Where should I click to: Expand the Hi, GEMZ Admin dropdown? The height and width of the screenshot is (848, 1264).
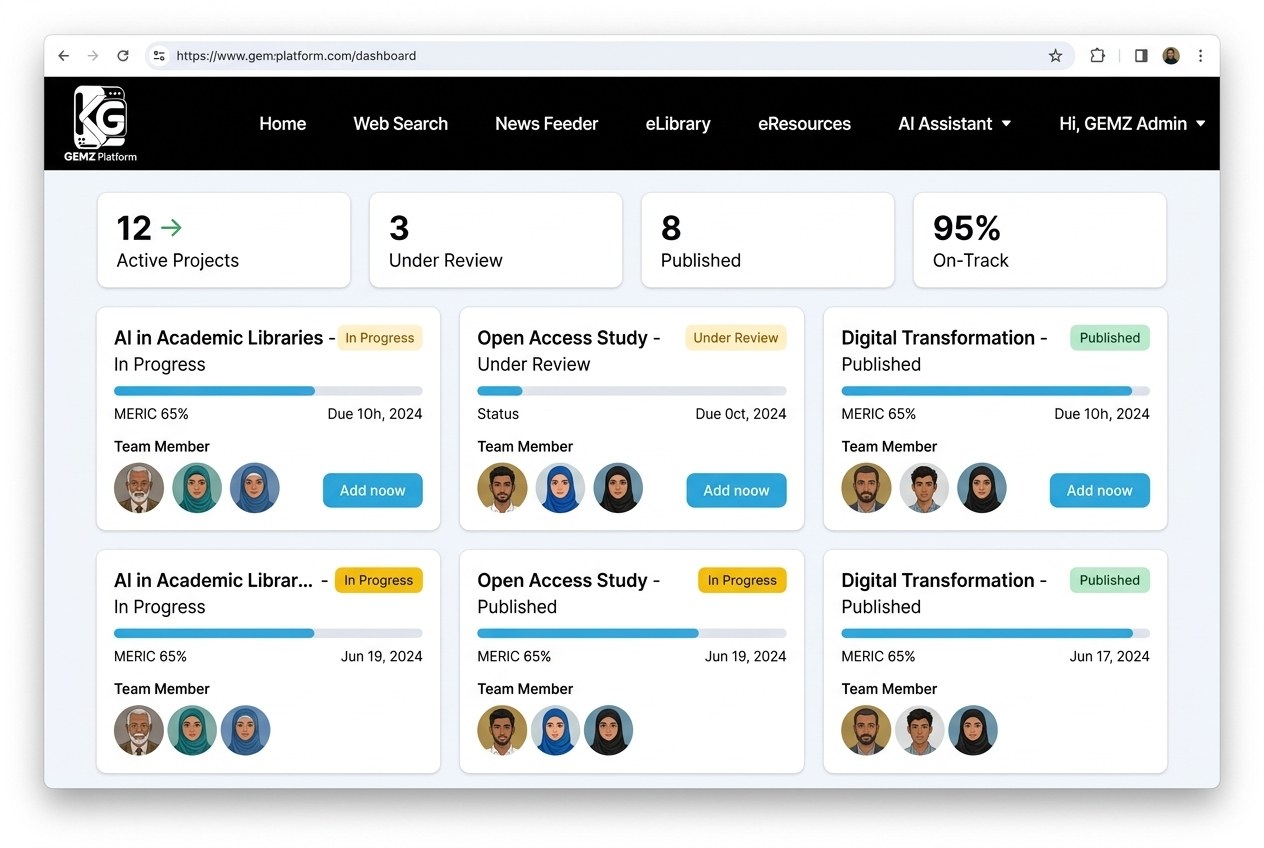click(x=1132, y=124)
